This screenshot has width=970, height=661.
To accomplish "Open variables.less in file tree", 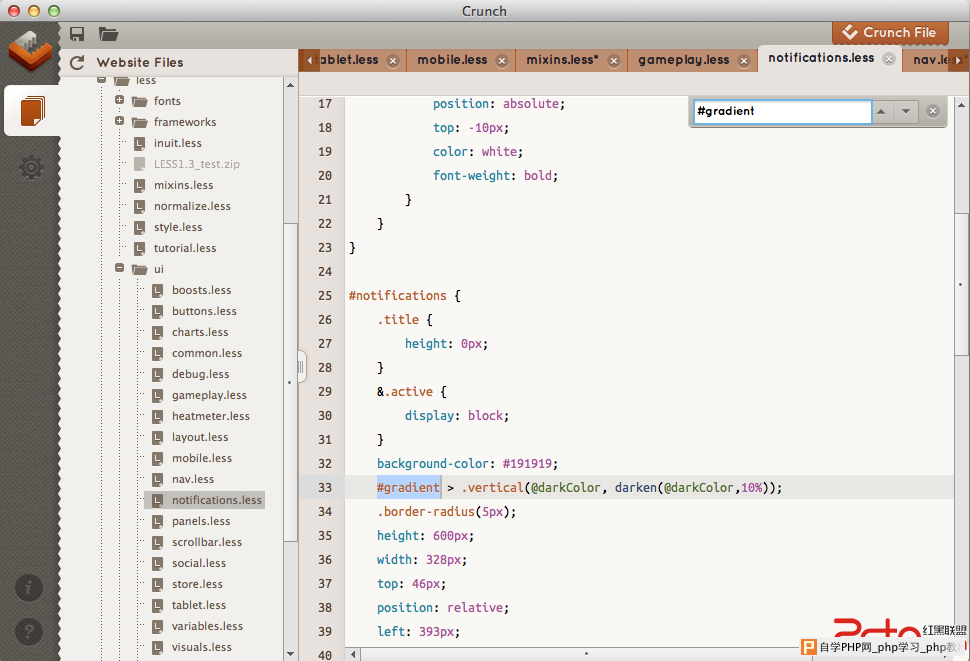I will (207, 627).
